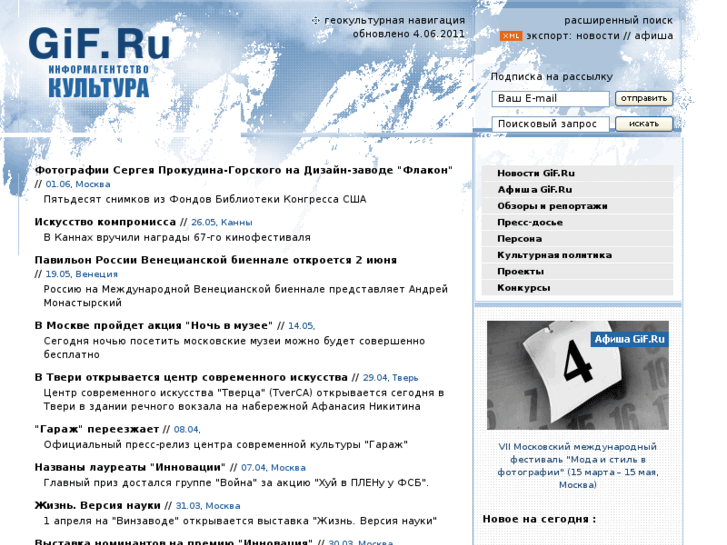Open the Жизнь. Версия науки headline
Viewport: 727px width, 545px height.
[97, 506]
